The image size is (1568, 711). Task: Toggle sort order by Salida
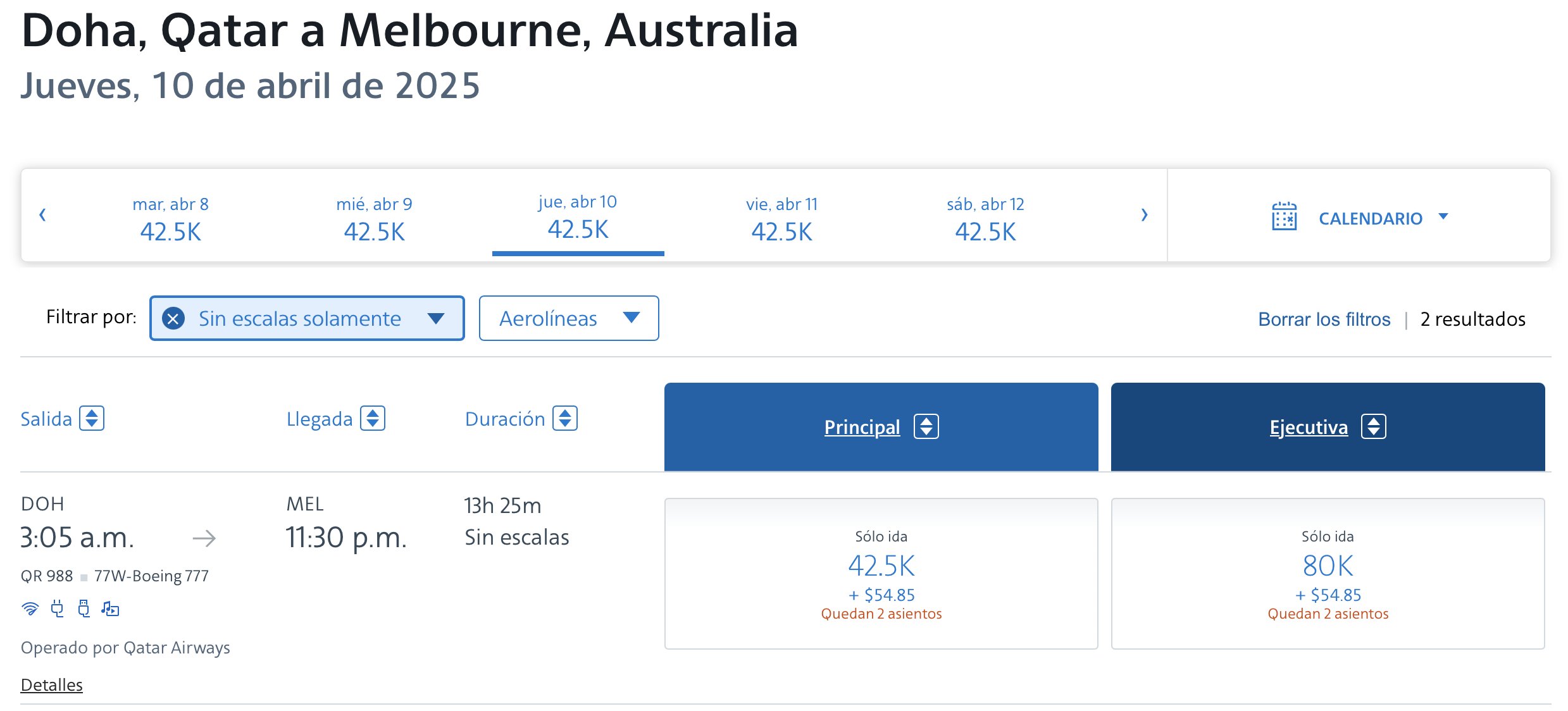[x=92, y=418]
